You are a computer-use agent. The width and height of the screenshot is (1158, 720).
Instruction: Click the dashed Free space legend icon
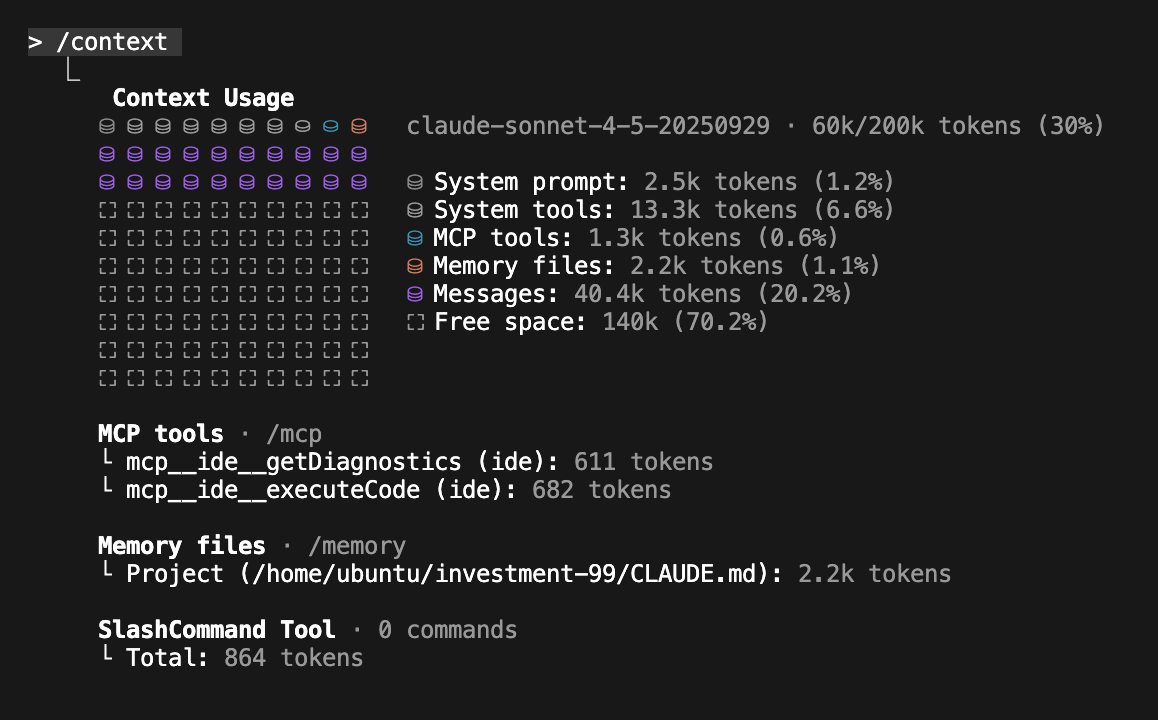[x=415, y=323]
